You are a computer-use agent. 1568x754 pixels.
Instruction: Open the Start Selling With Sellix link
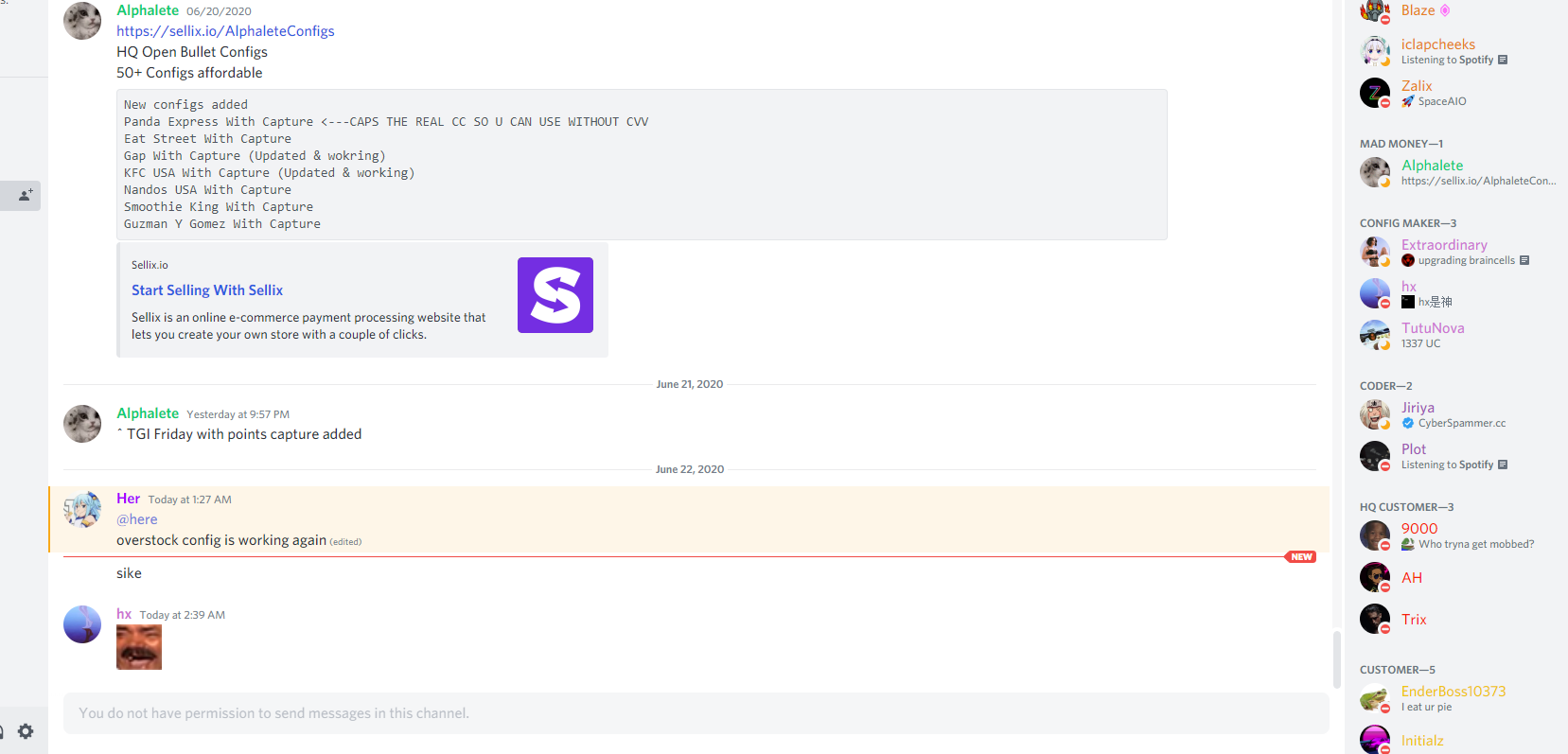coord(207,290)
